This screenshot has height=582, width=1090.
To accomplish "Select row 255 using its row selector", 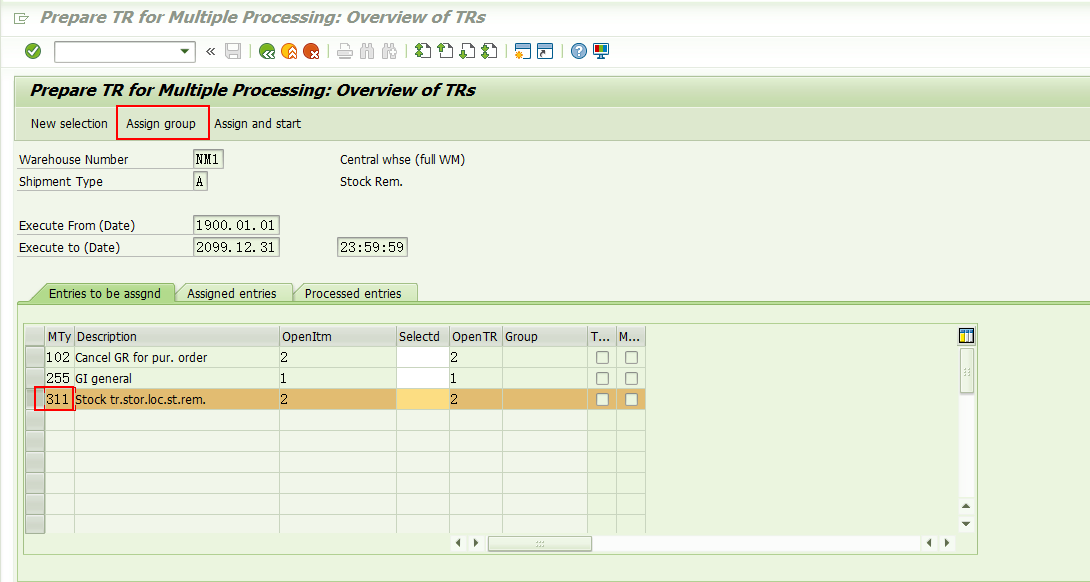I will [x=35, y=378].
